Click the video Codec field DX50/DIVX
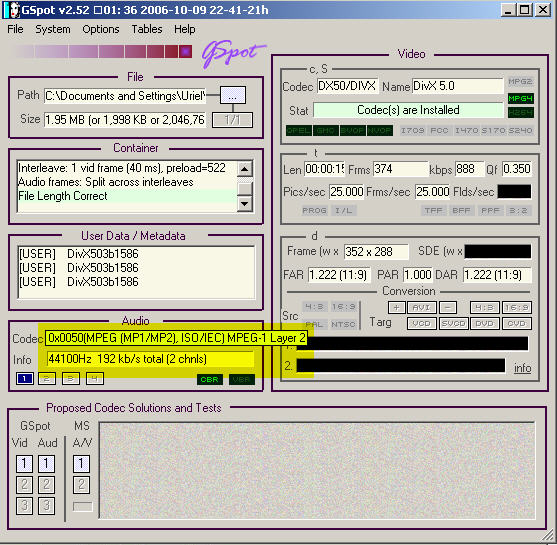This screenshot has width=557, height=545. (x=347, y=86)
